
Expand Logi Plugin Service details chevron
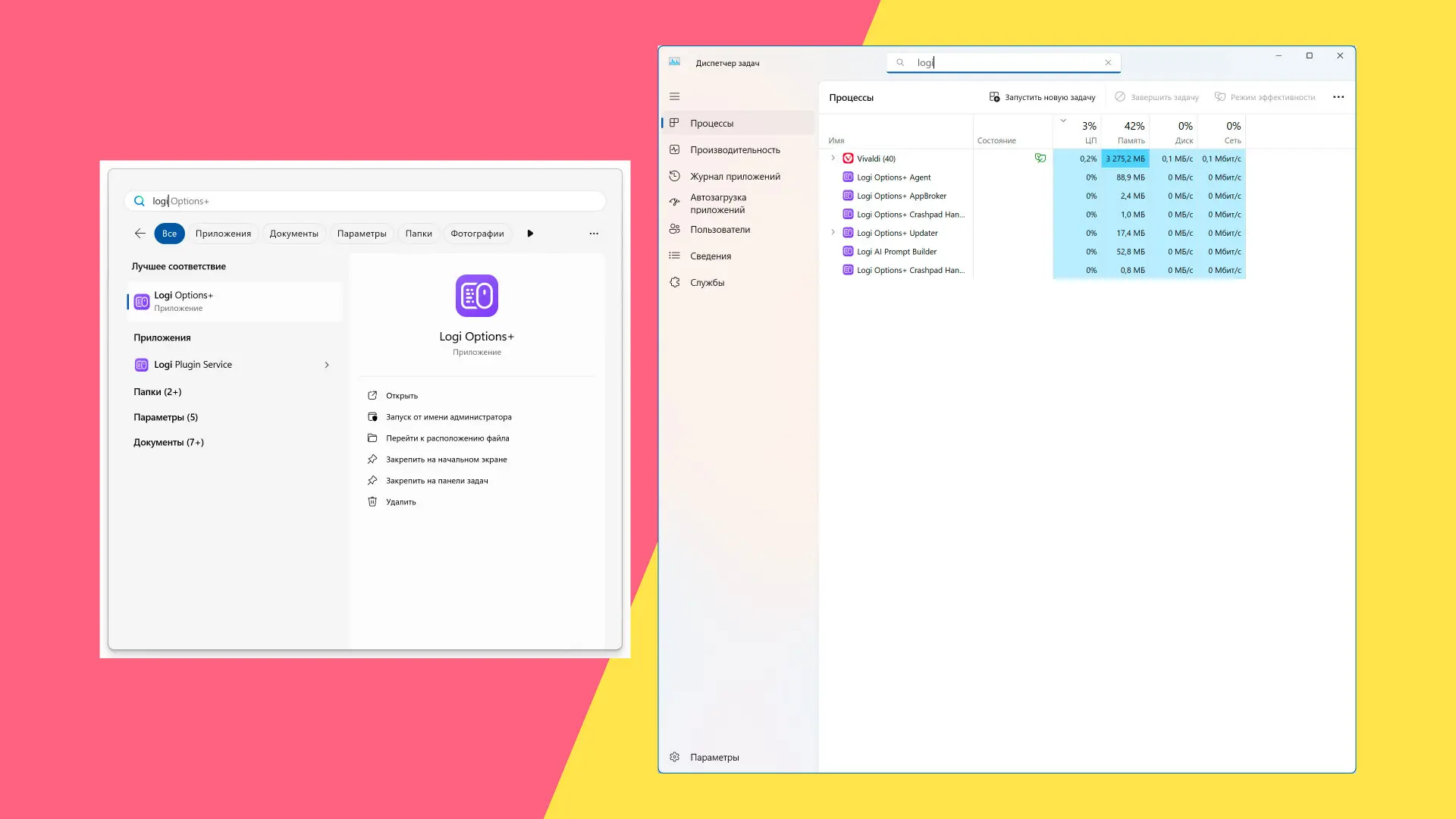(x=327, y=365)
